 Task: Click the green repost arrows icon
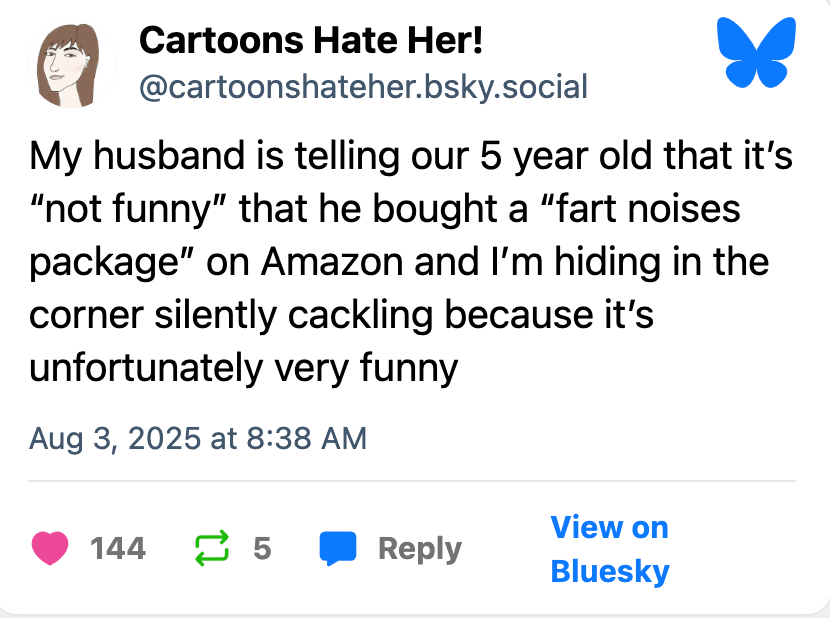click(x=212, y=548)
